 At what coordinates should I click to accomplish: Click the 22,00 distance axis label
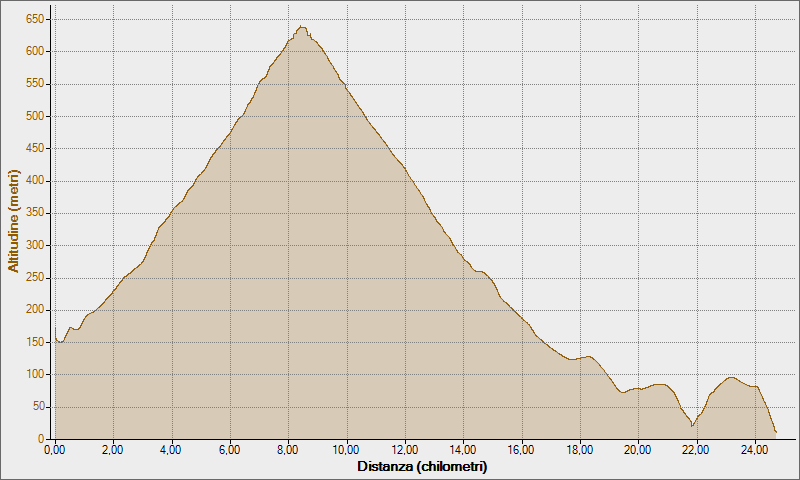pos(696,450)
